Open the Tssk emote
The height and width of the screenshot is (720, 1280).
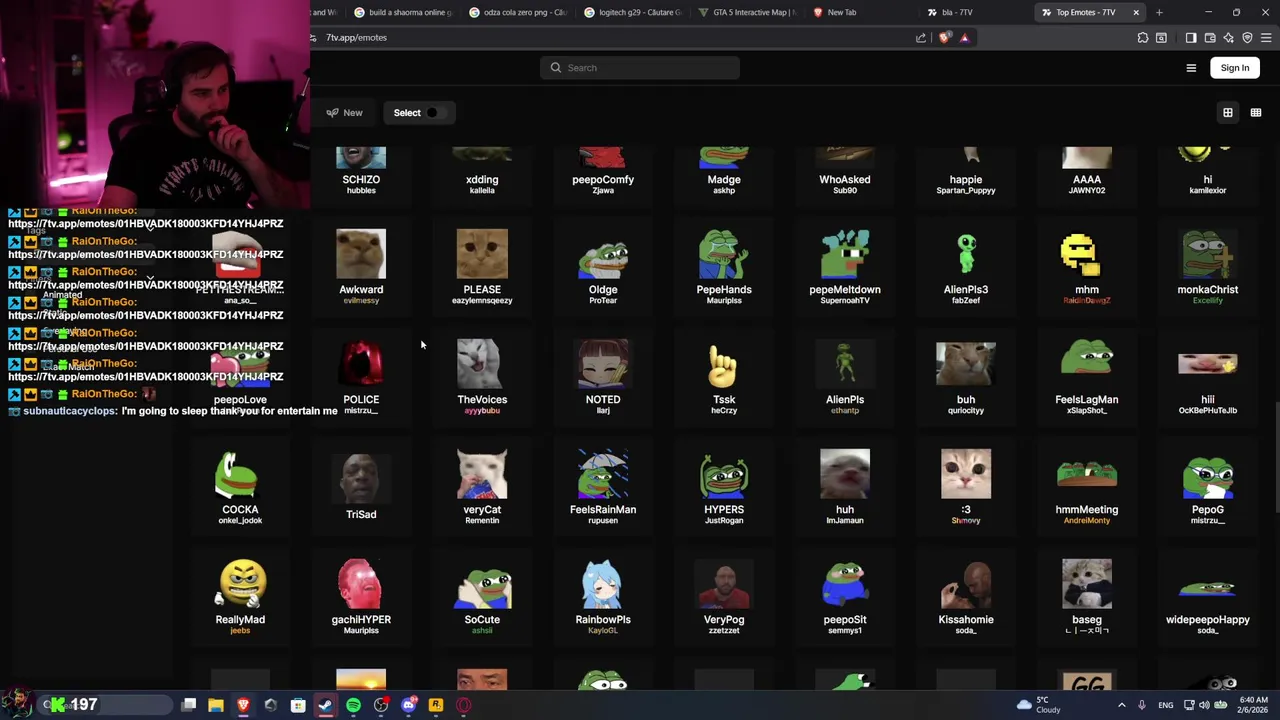click(724, 376)
